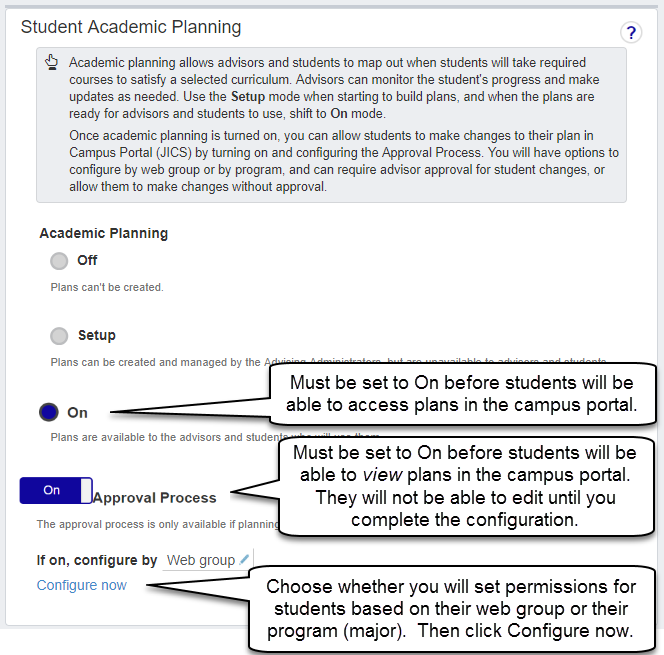Select the On radio button
Image resolution: width=664 pixels, height=655 pixels.
48,412
